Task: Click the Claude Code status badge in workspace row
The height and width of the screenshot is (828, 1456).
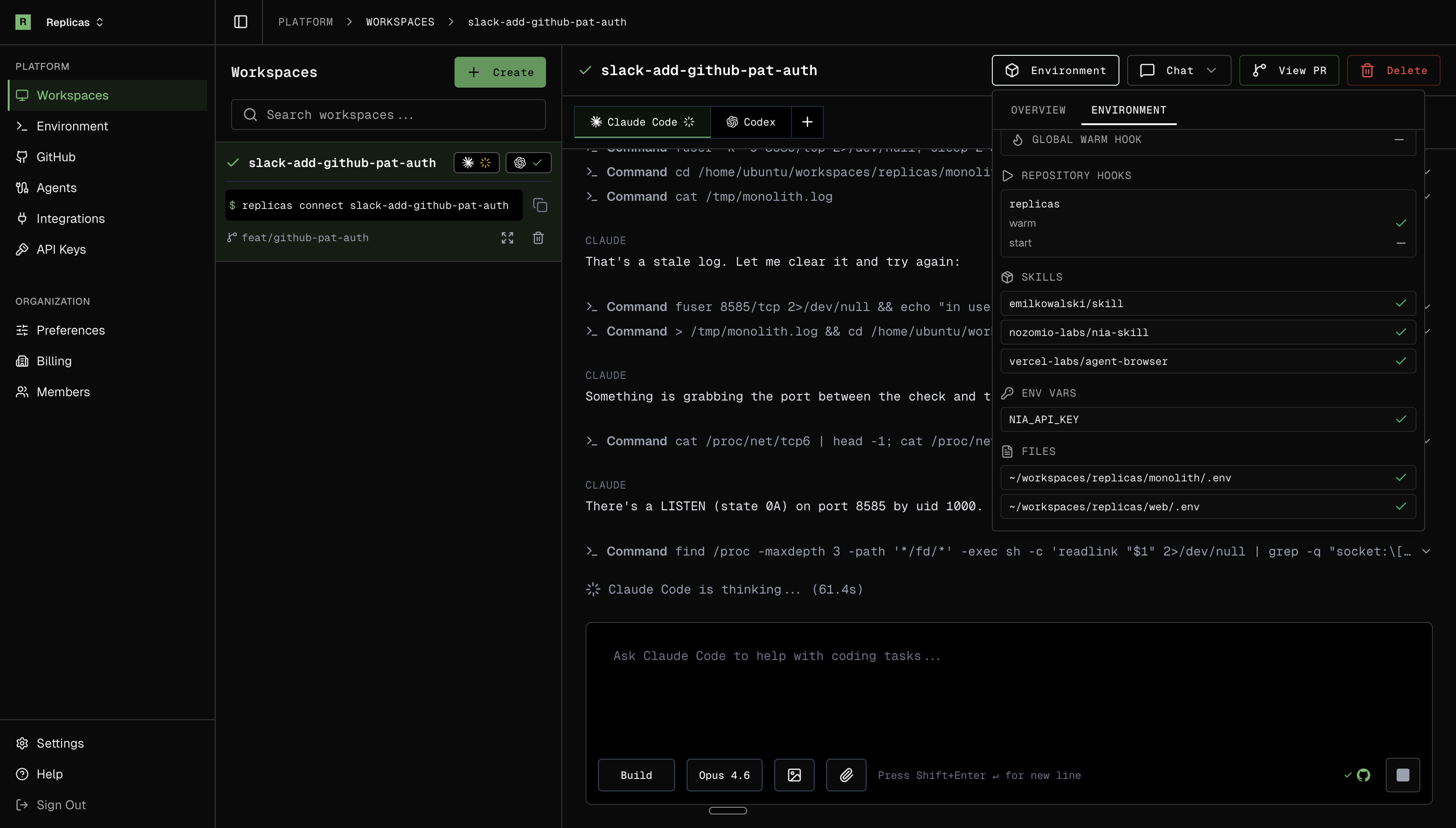Action: [477, 163]
